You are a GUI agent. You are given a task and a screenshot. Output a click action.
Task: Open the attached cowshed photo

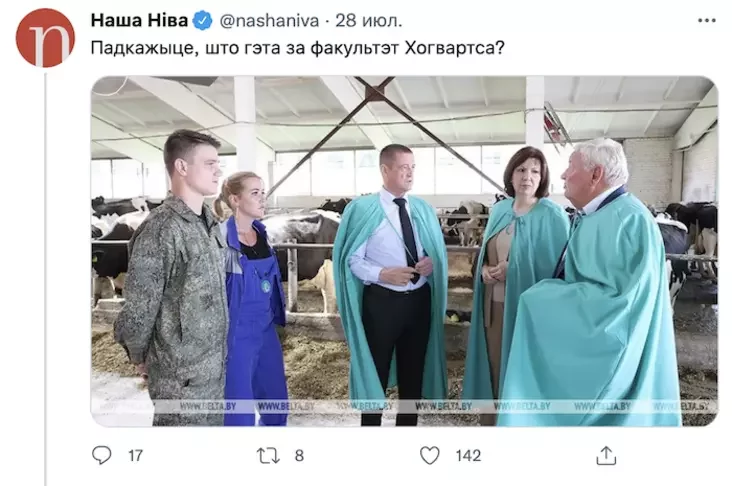pyautogui.click(x=404, y=251)
